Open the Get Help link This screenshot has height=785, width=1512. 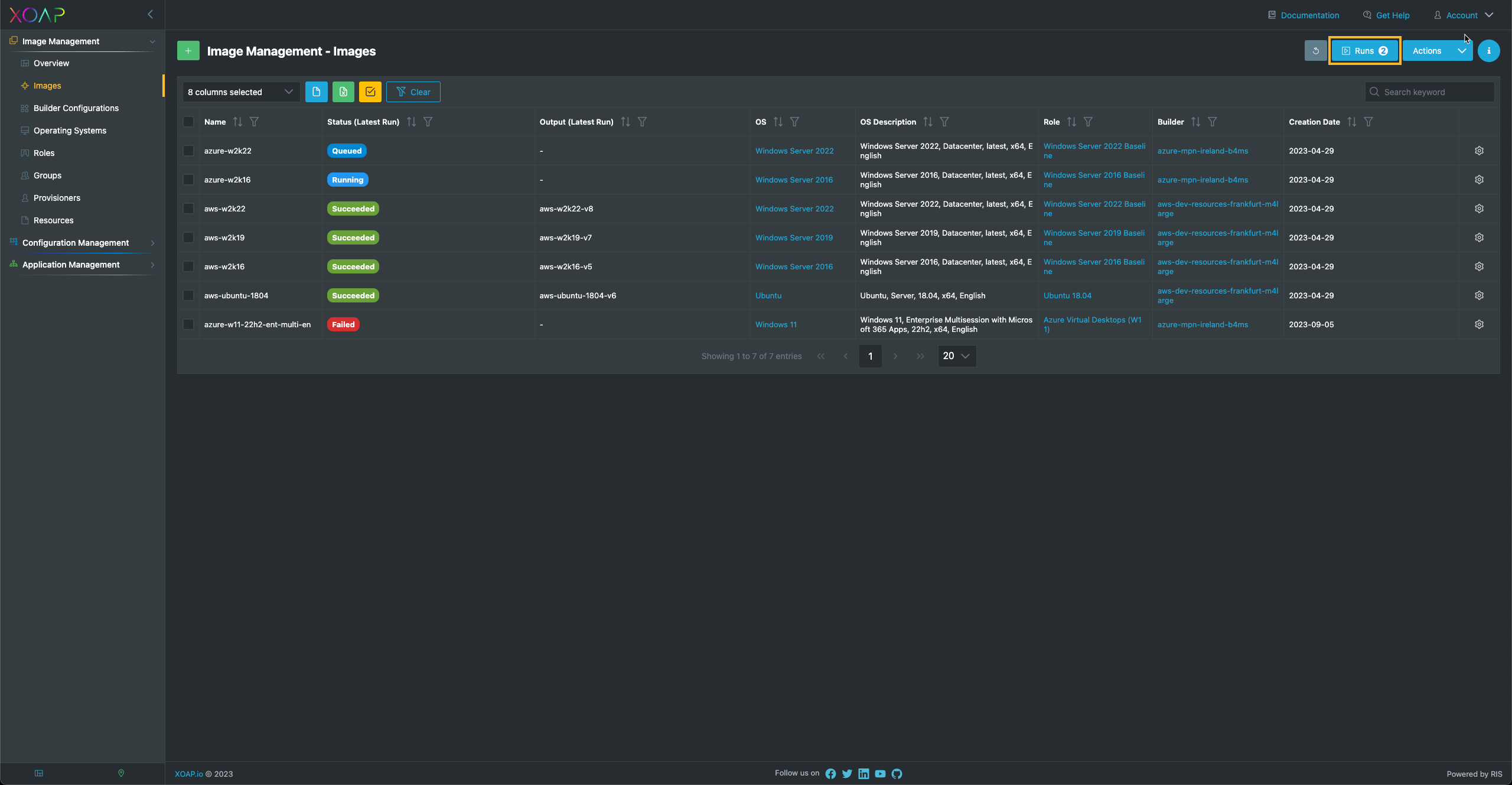point(1386,15)
